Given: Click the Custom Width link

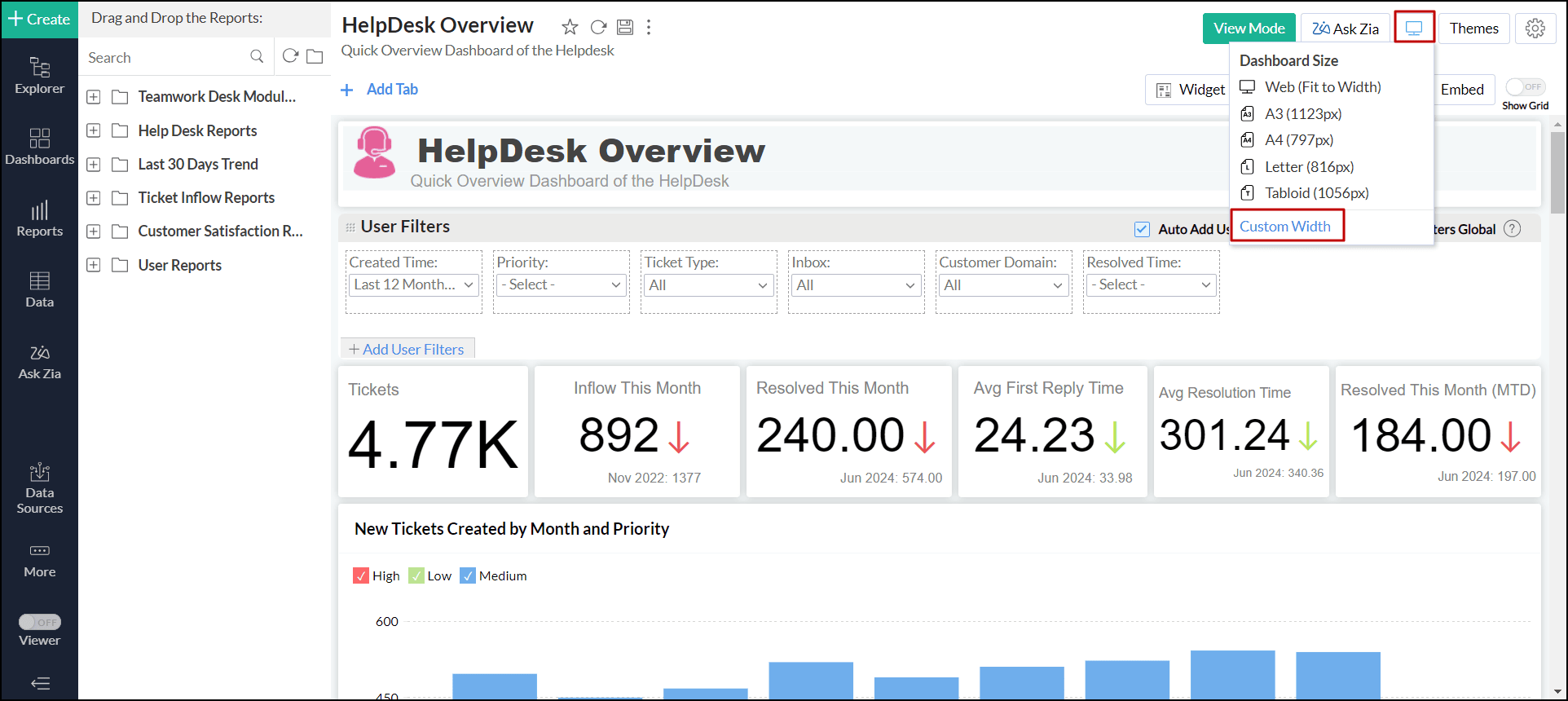Looking at the screenshot, I should 1284,227.
